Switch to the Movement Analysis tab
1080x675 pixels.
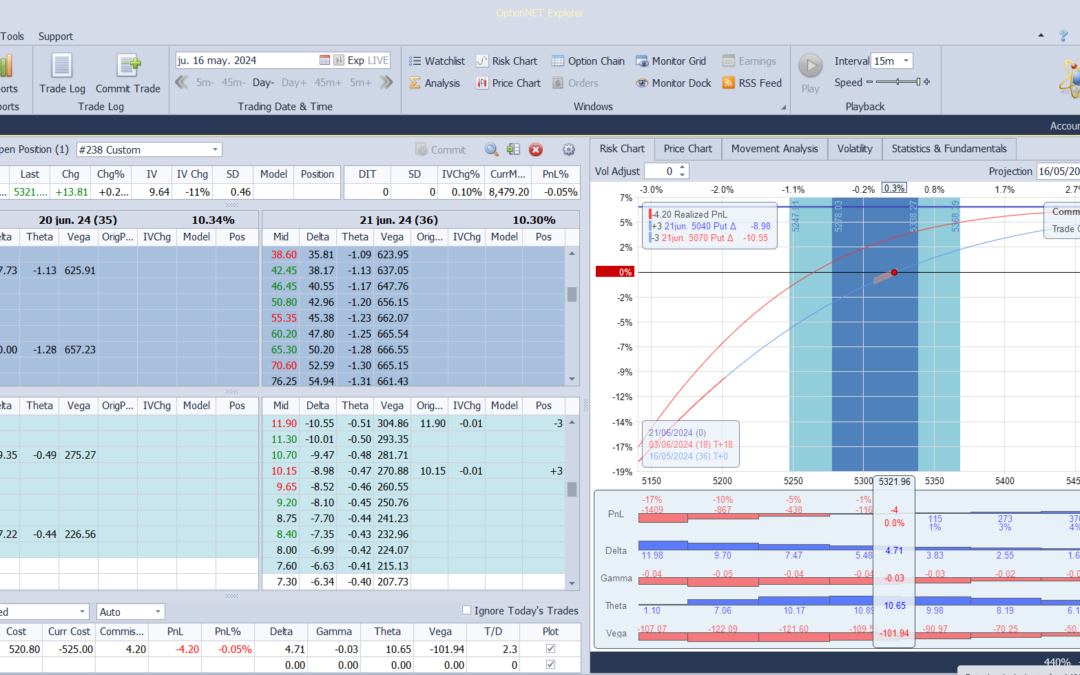coord(774,149)
